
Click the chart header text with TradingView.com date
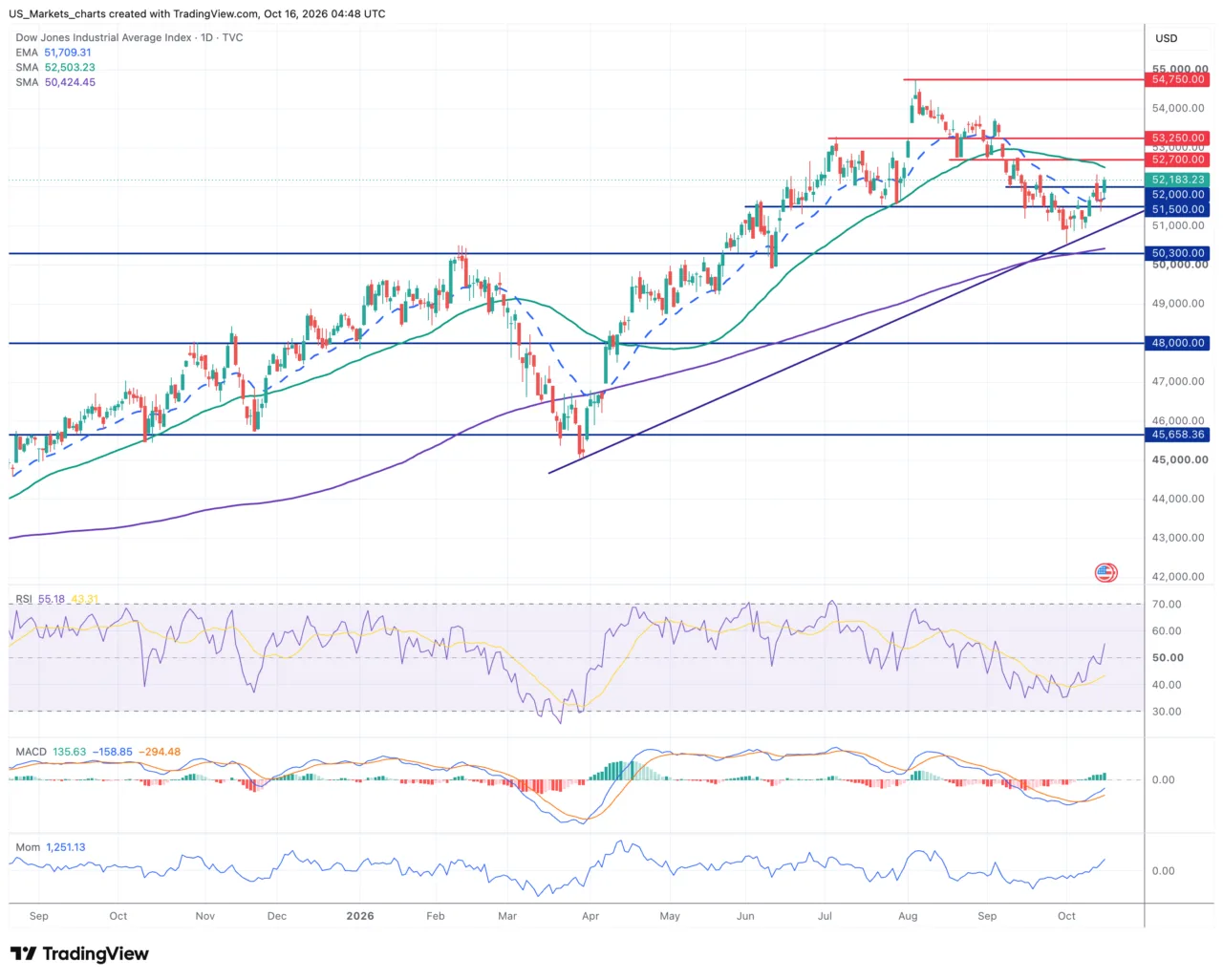pyautogui.click(x=198, y=14)
